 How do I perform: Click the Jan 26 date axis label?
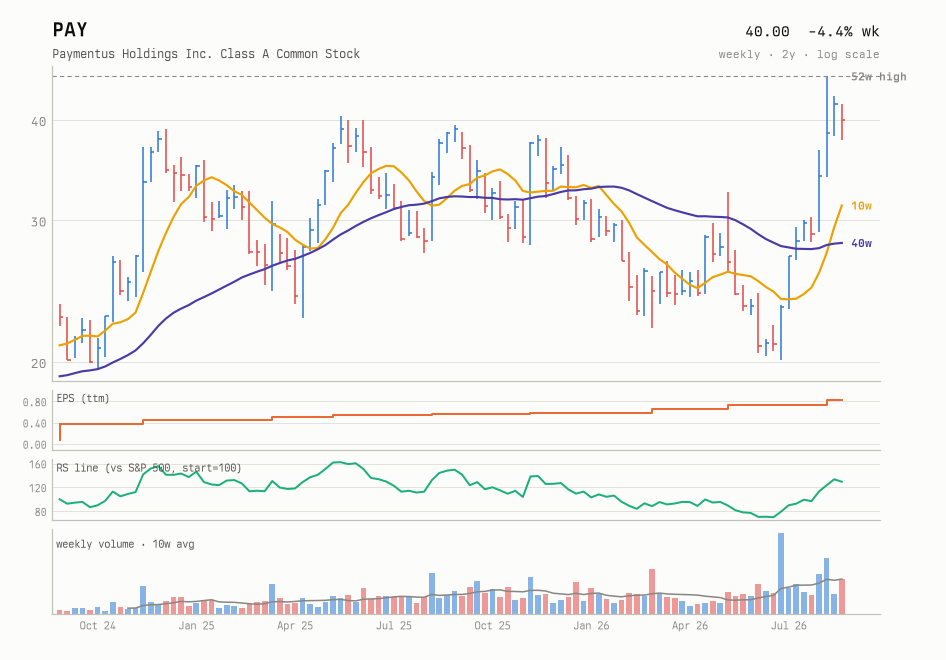point(591,626)
